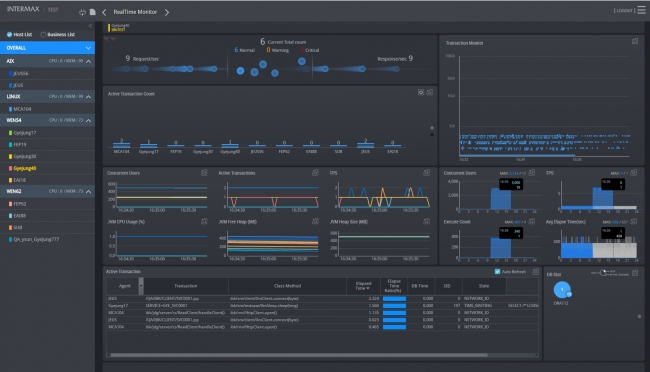This screenshot has width=650, height=372.
Task: Click the Transaction column header
Action: pyautogui.click(x=186, y=286)
